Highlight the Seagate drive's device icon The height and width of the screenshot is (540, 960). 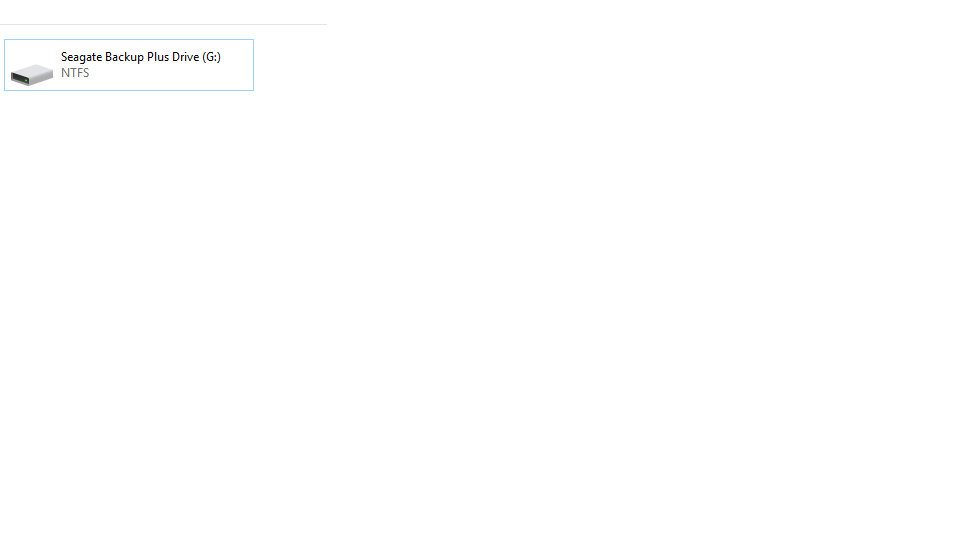click(32, 74)
